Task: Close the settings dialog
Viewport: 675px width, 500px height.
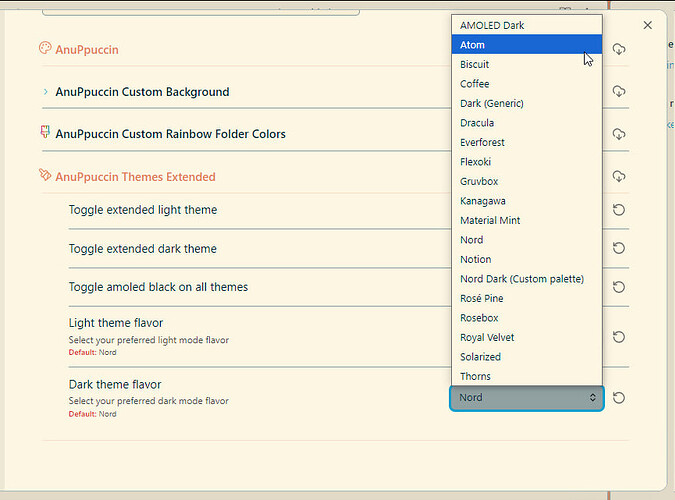Action: tap(647, 25)
